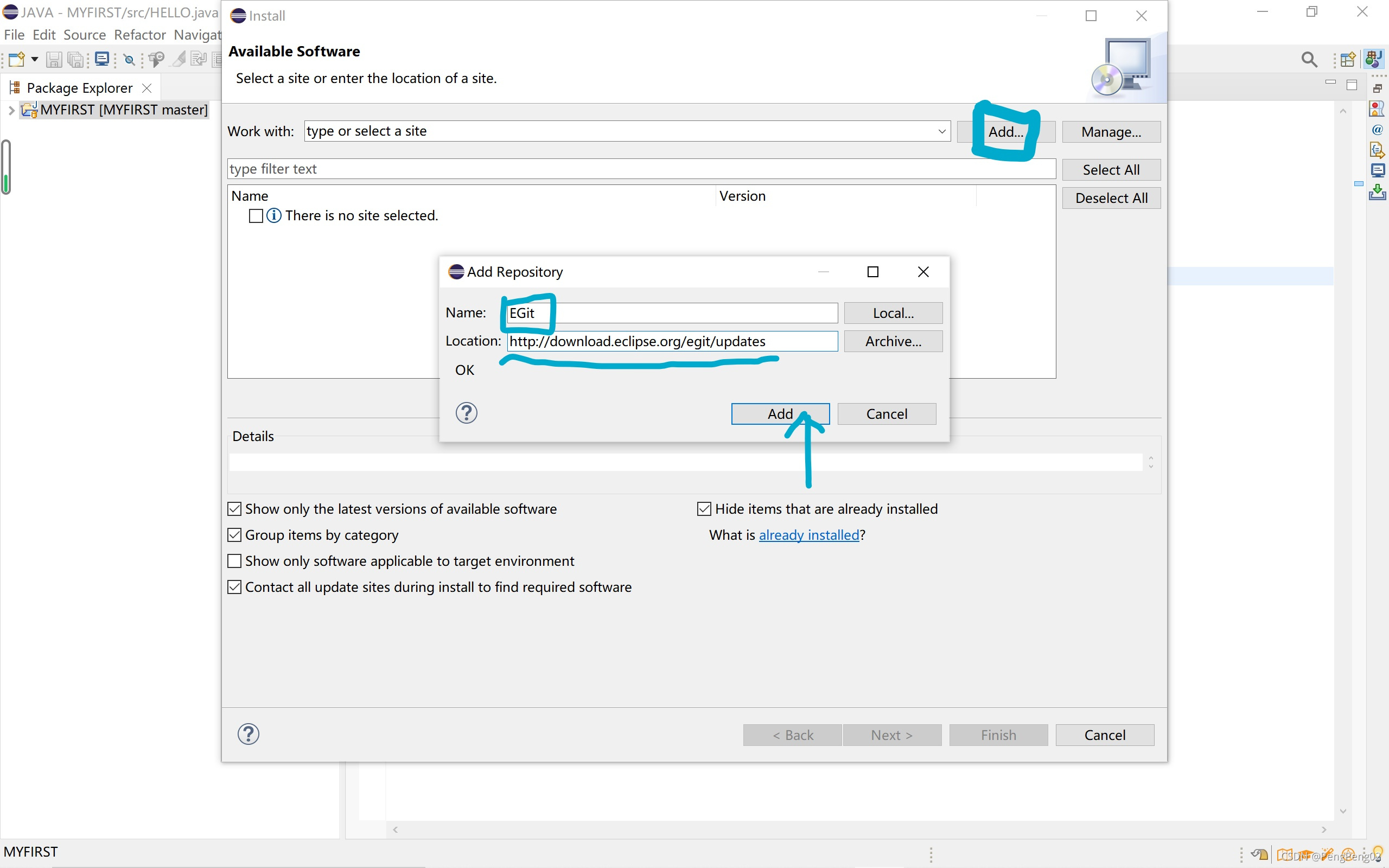This screenshot has width=1389, height=868.
Task: Click the green download arrow sidebar icon
Action: (1377, 192)
